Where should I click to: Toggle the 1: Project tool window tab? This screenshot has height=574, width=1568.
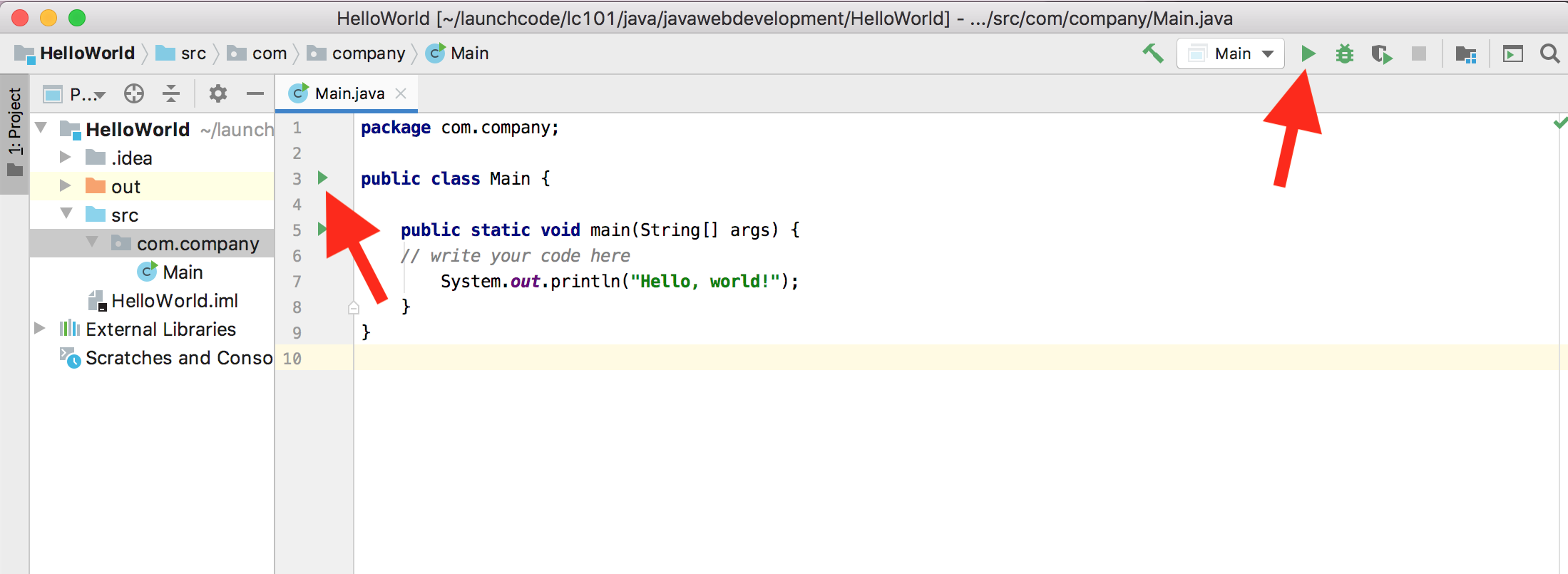coord(15,133)
